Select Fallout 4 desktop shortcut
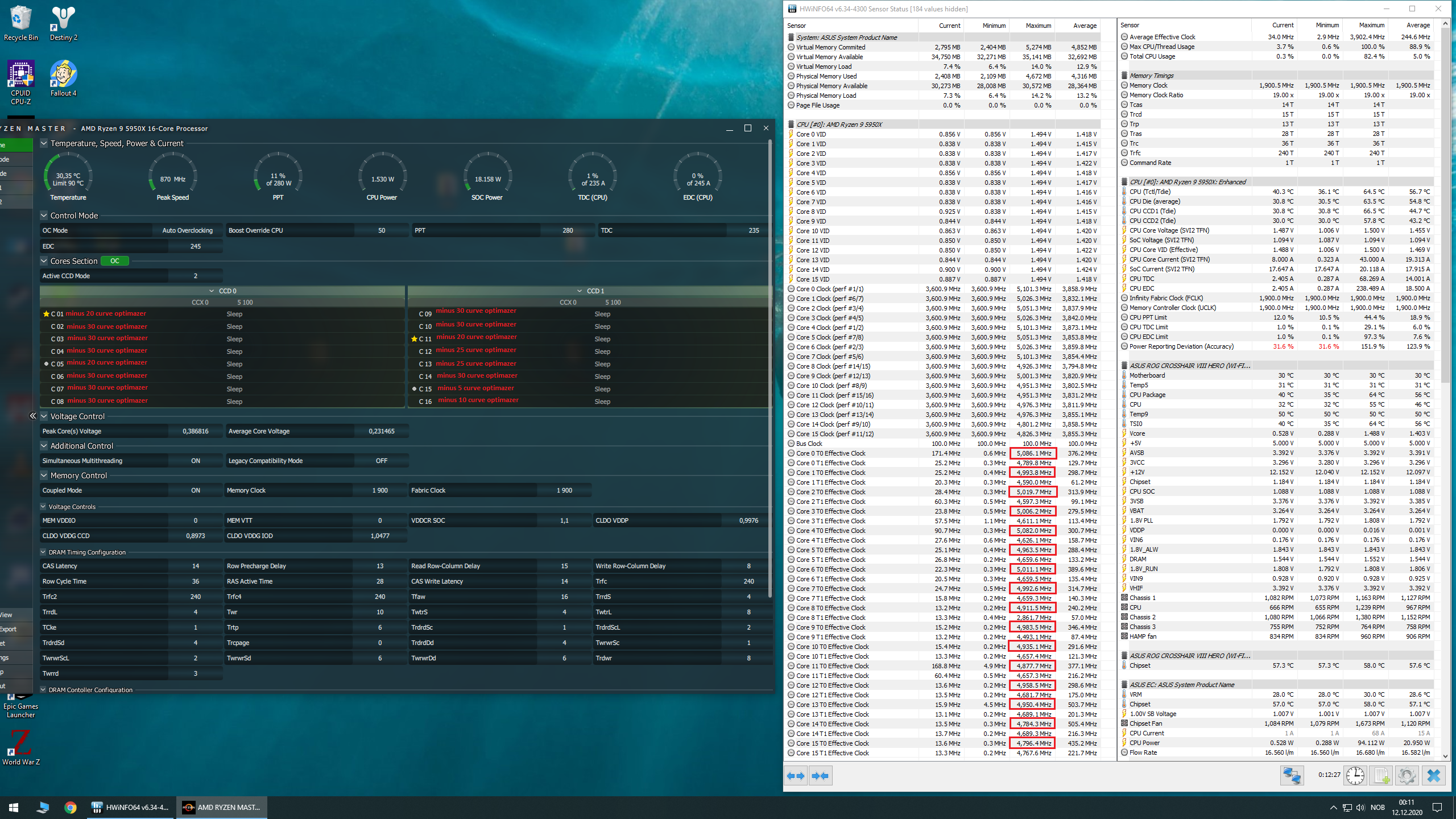This screenshot has height=819, width=1456. [63, 78]
